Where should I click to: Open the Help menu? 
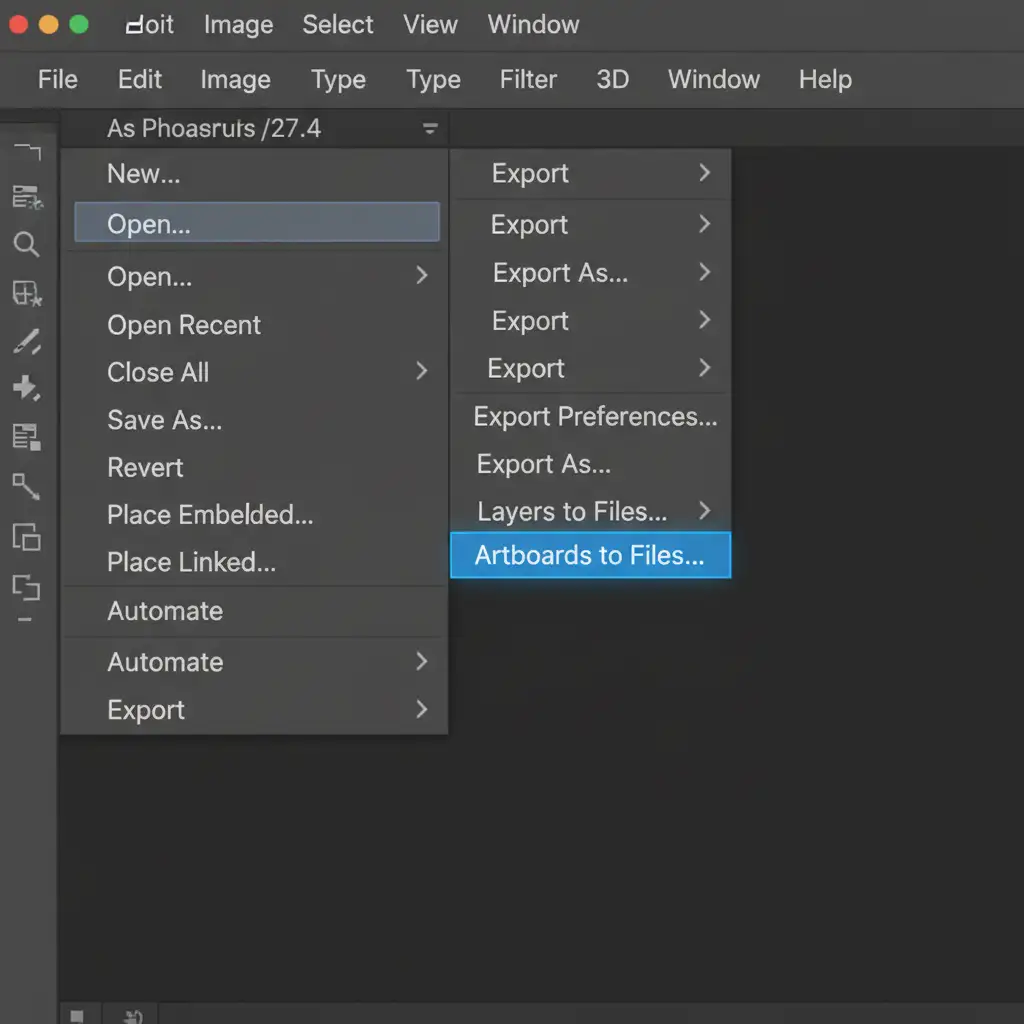point(825,80)
